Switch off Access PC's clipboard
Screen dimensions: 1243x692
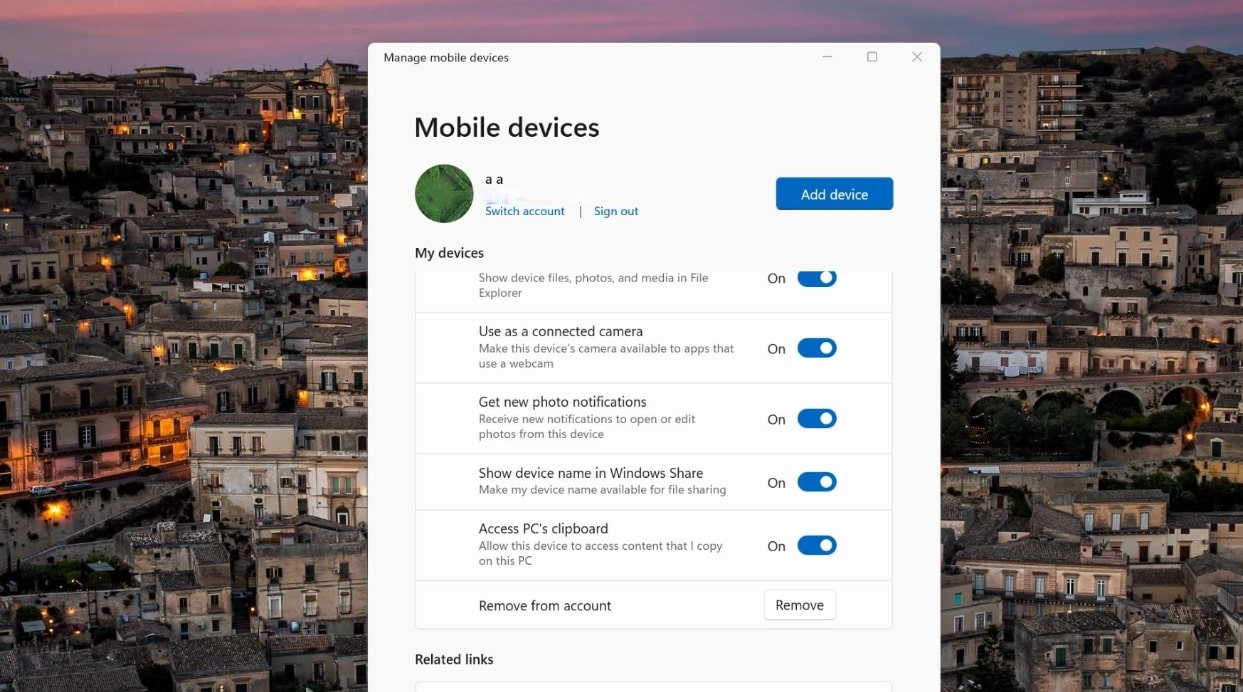[817, 545]
